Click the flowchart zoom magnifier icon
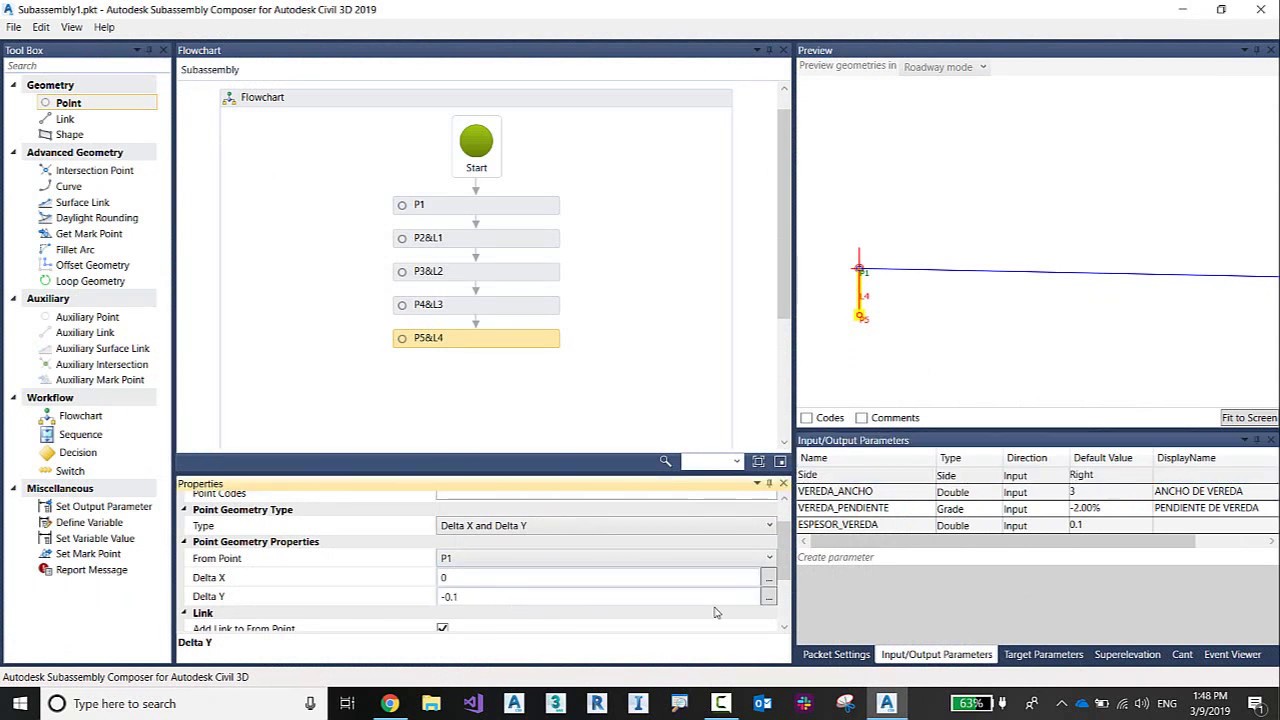This screenshot has height=720, width=1280. point(665,461)
